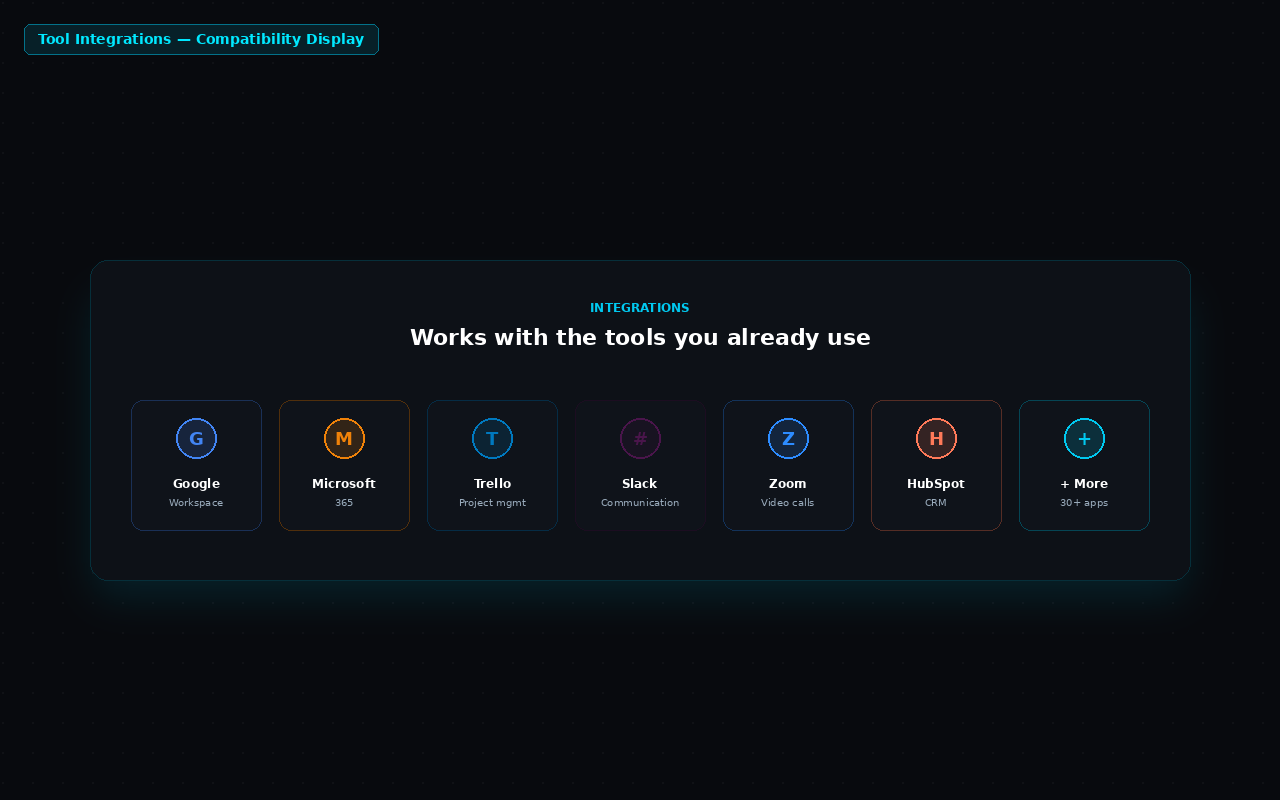Click the 'Tool Integrations — Compatibility Display' badge

[x=201, y=39]
